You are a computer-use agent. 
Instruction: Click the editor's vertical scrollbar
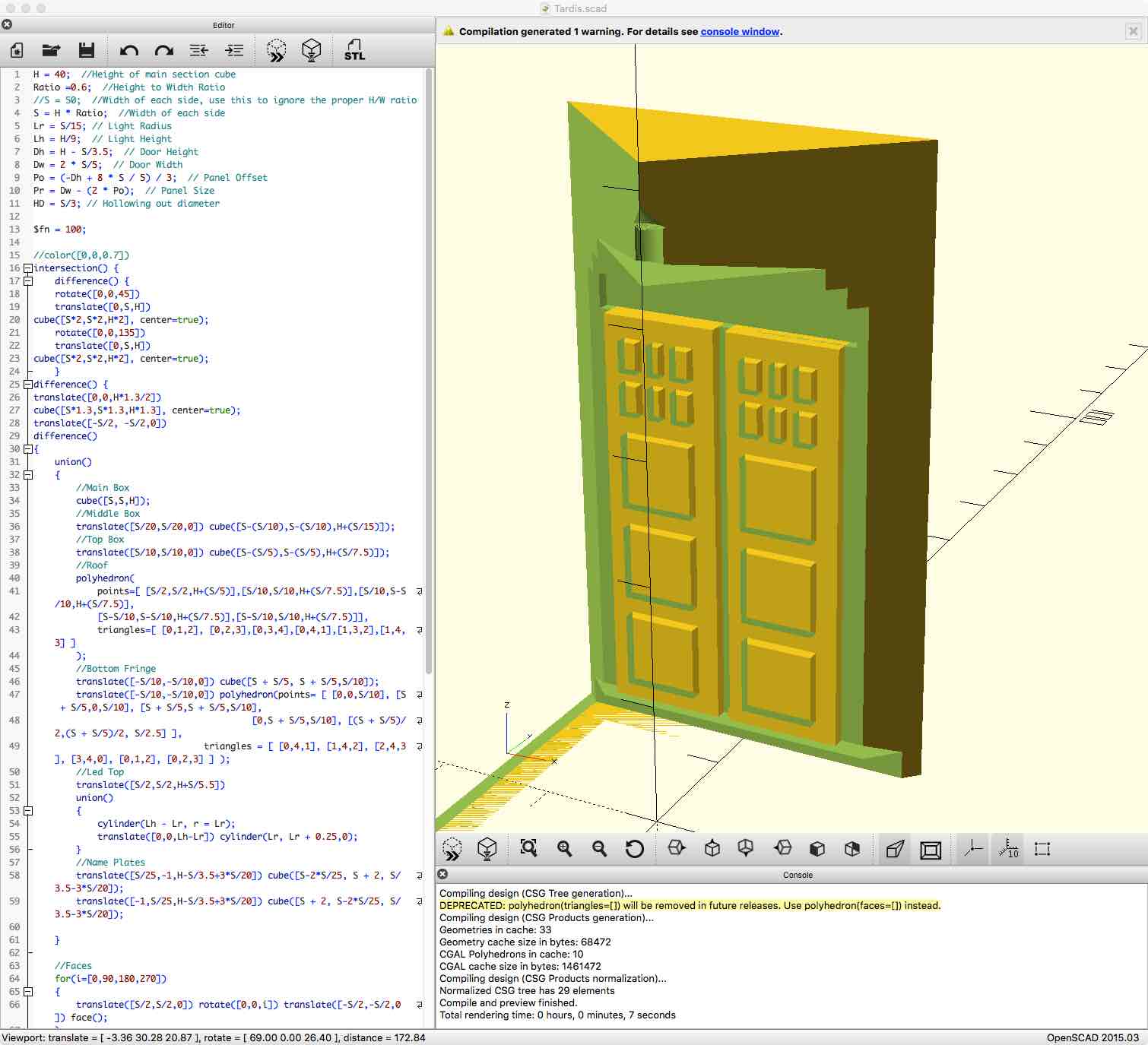429,371
